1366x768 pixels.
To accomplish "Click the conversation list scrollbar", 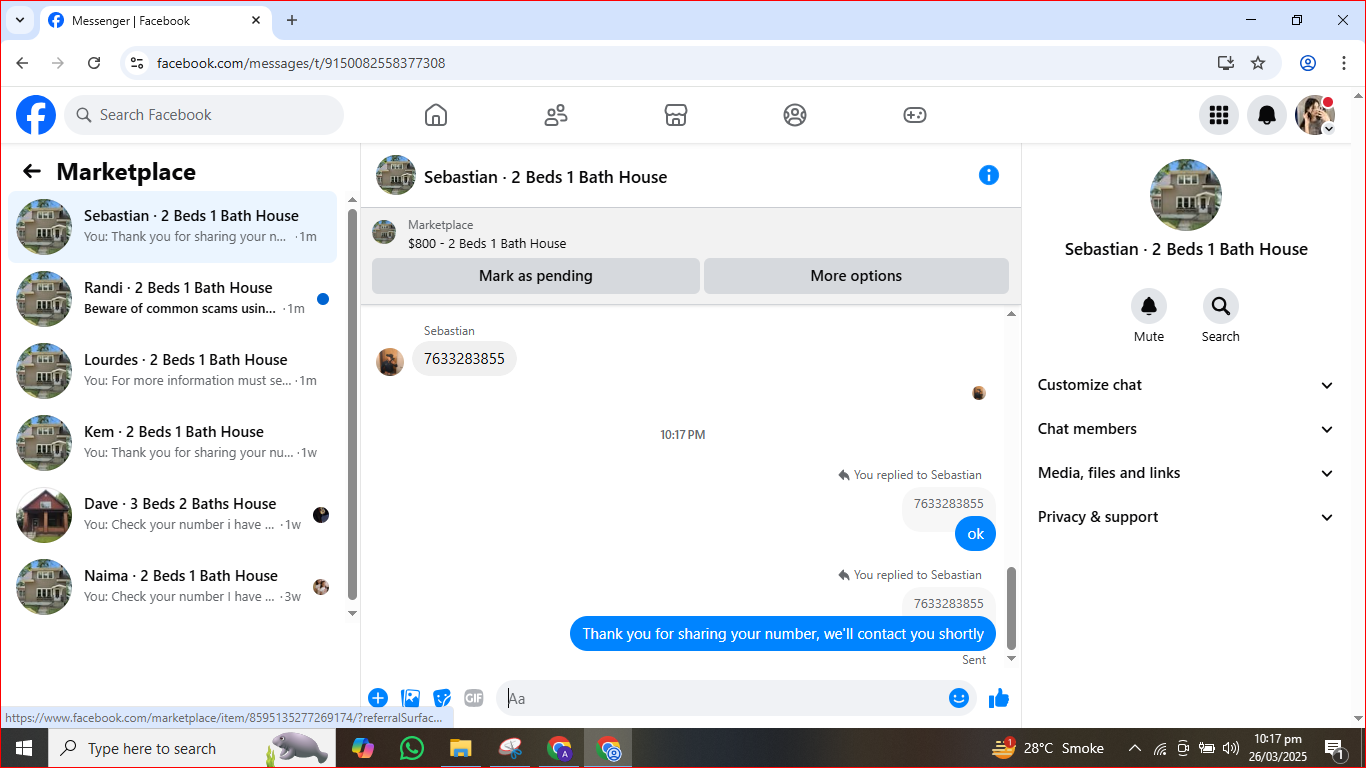I will [x=352, y=403].
